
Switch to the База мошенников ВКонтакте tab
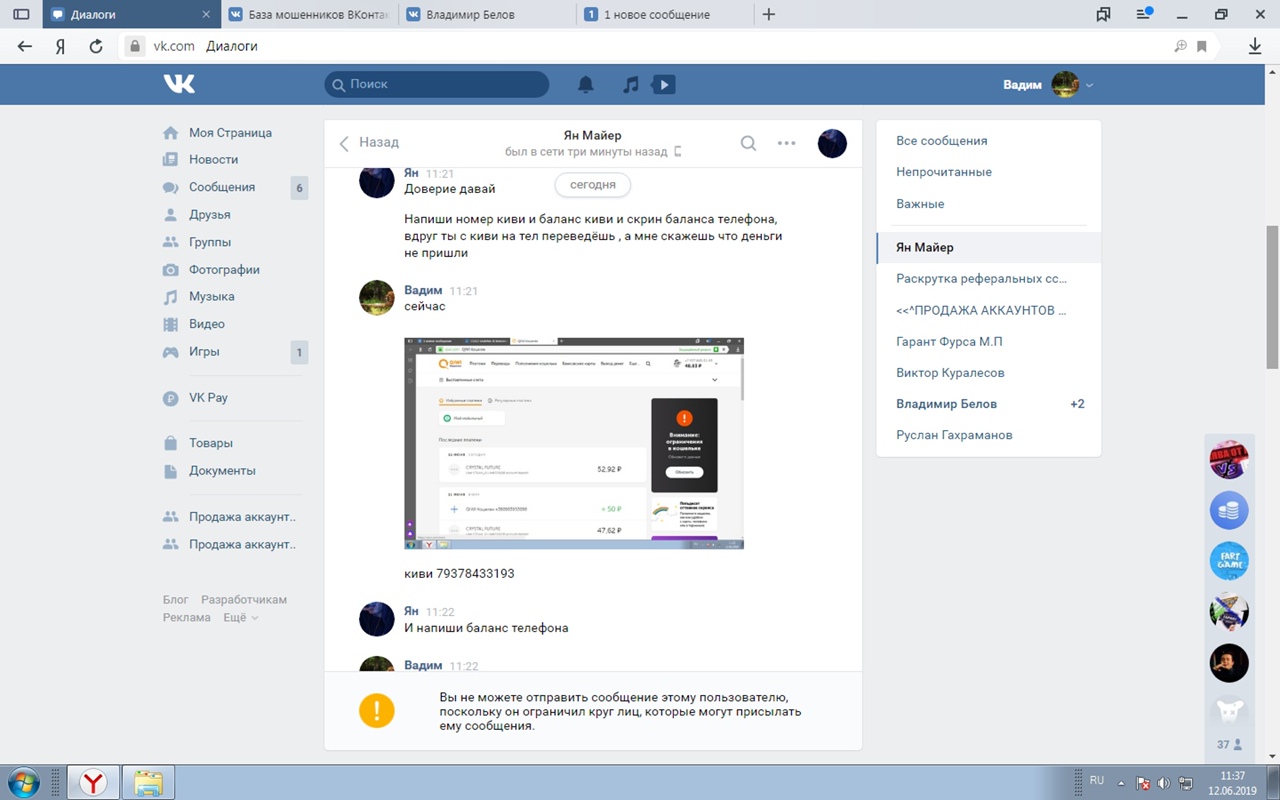pos(308,15)
